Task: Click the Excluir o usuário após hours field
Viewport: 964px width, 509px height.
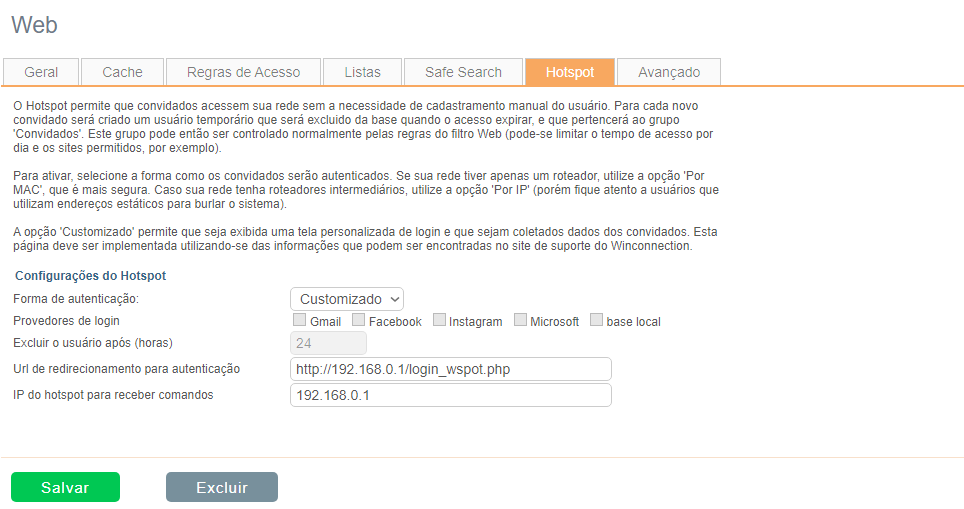Action: coord(328,343)
